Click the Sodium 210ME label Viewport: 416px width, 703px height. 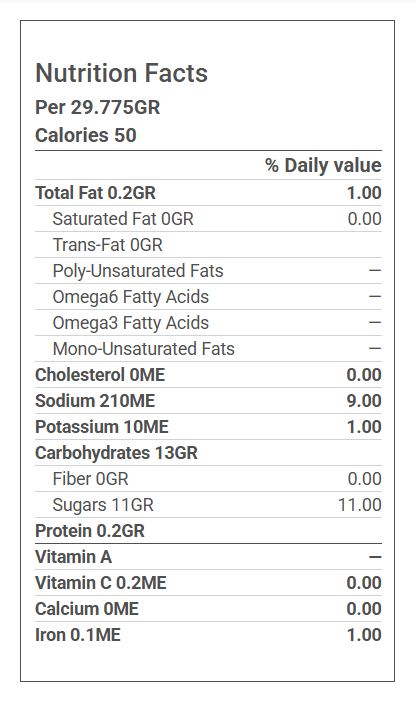click(95, 401)
